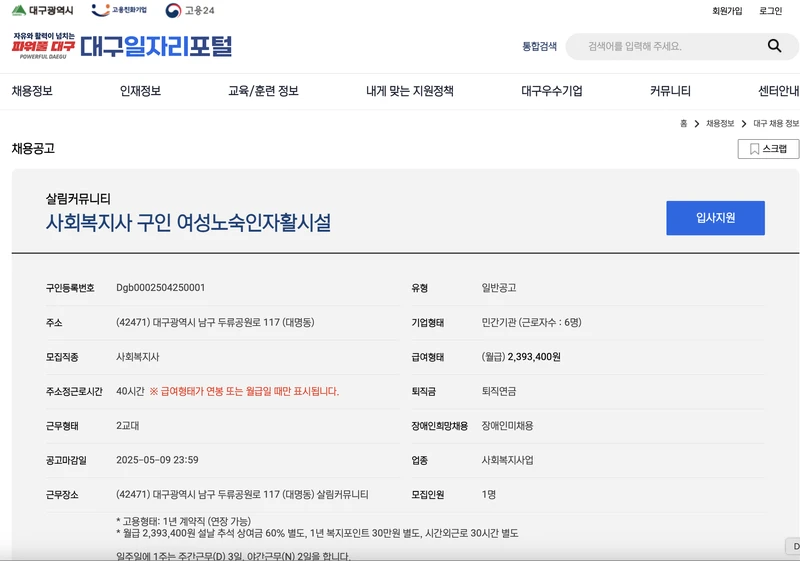Click the 2교대 work type value
Image resolution: width=800 pixels, height=561 pixels.
pos(128,425)
